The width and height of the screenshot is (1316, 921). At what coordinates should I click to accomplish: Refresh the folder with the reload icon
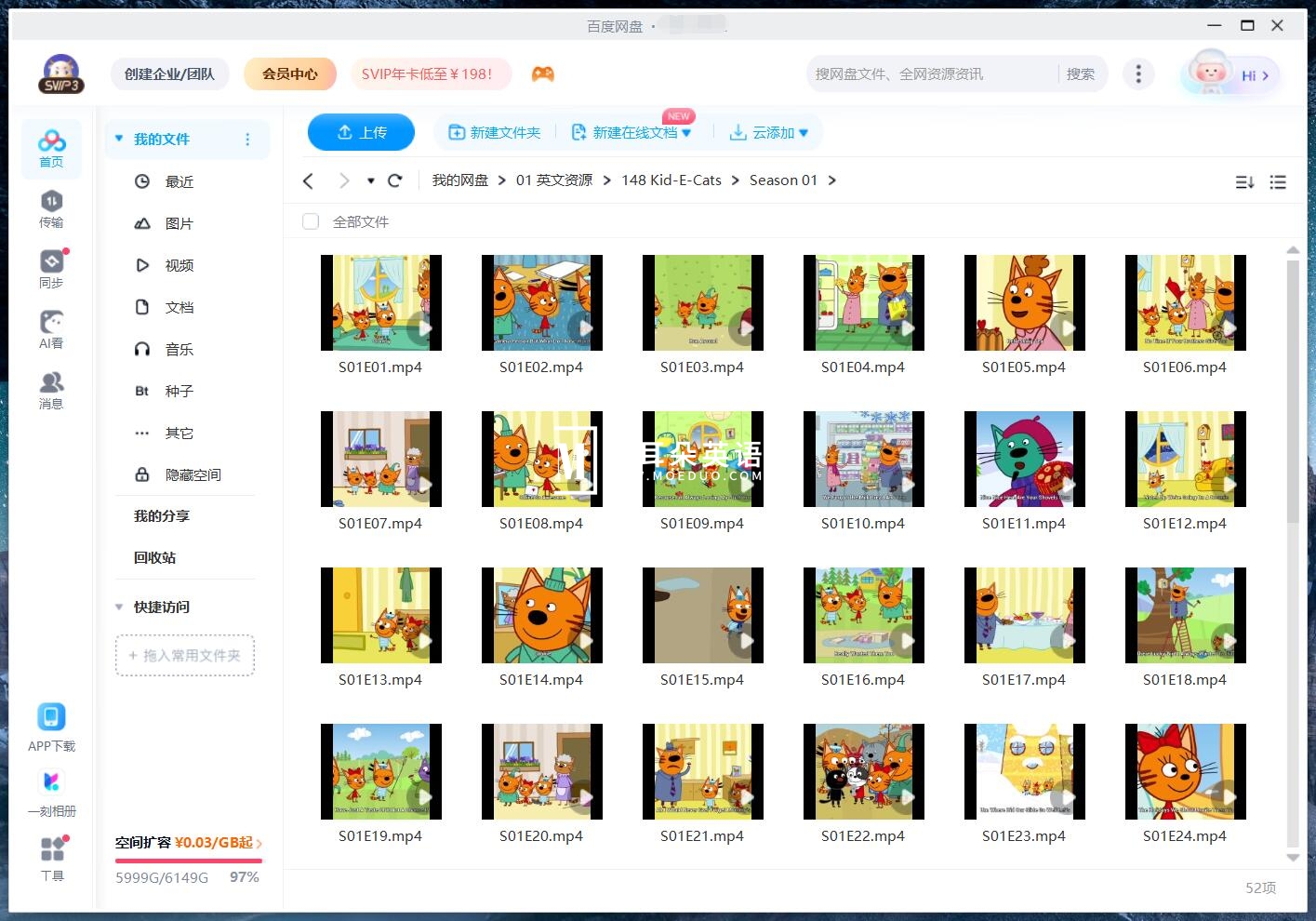394,180
